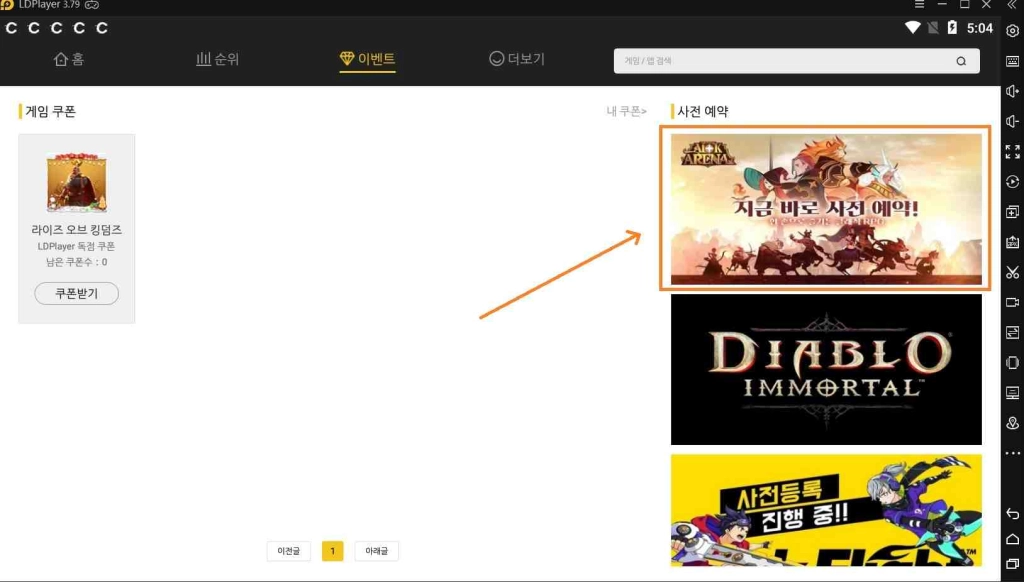Screen dimensions: 1024x582
Task: Click the gamepad icon beside the LDPlayer title
Action: coord(92,5)
